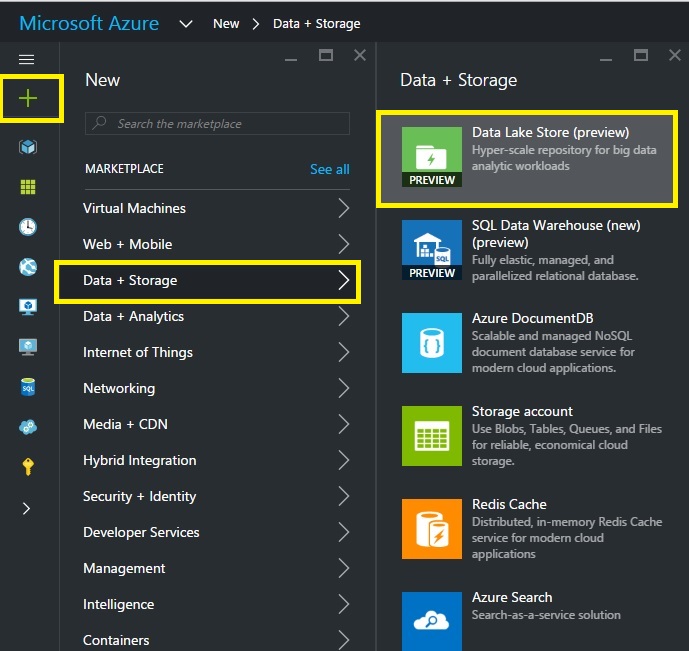Open the clock Recent sidebar icon

click(x=28, y=227)
